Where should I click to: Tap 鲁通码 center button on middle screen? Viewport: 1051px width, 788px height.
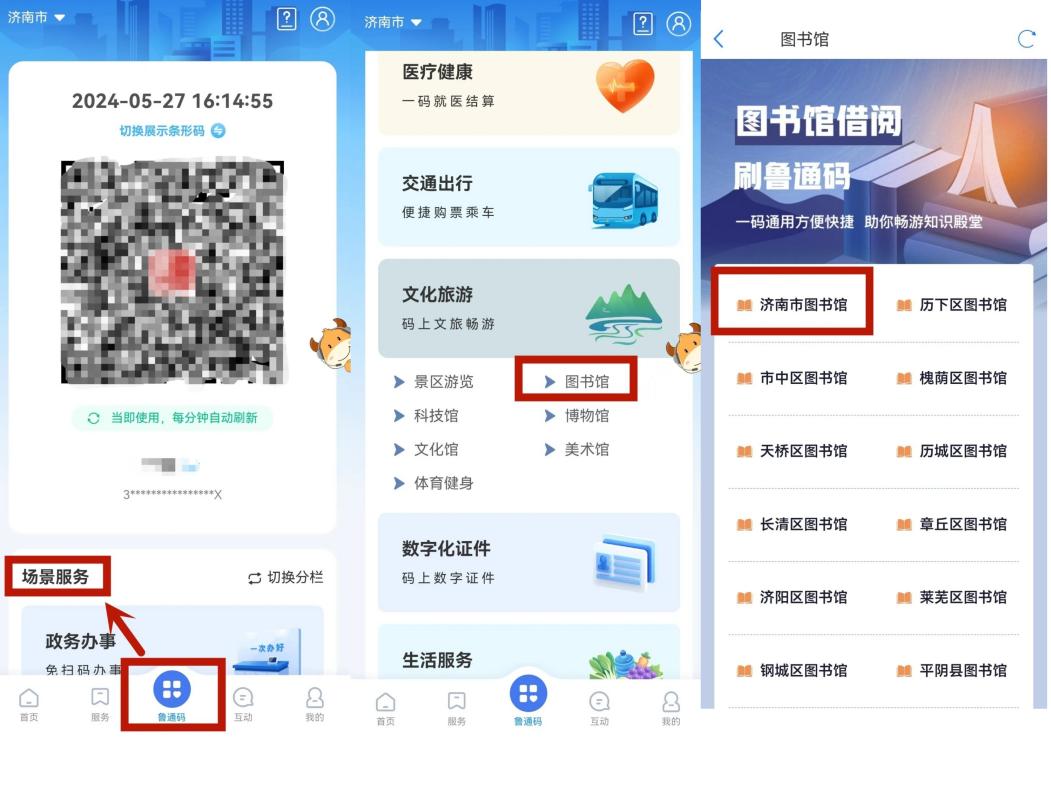point(528,701)
